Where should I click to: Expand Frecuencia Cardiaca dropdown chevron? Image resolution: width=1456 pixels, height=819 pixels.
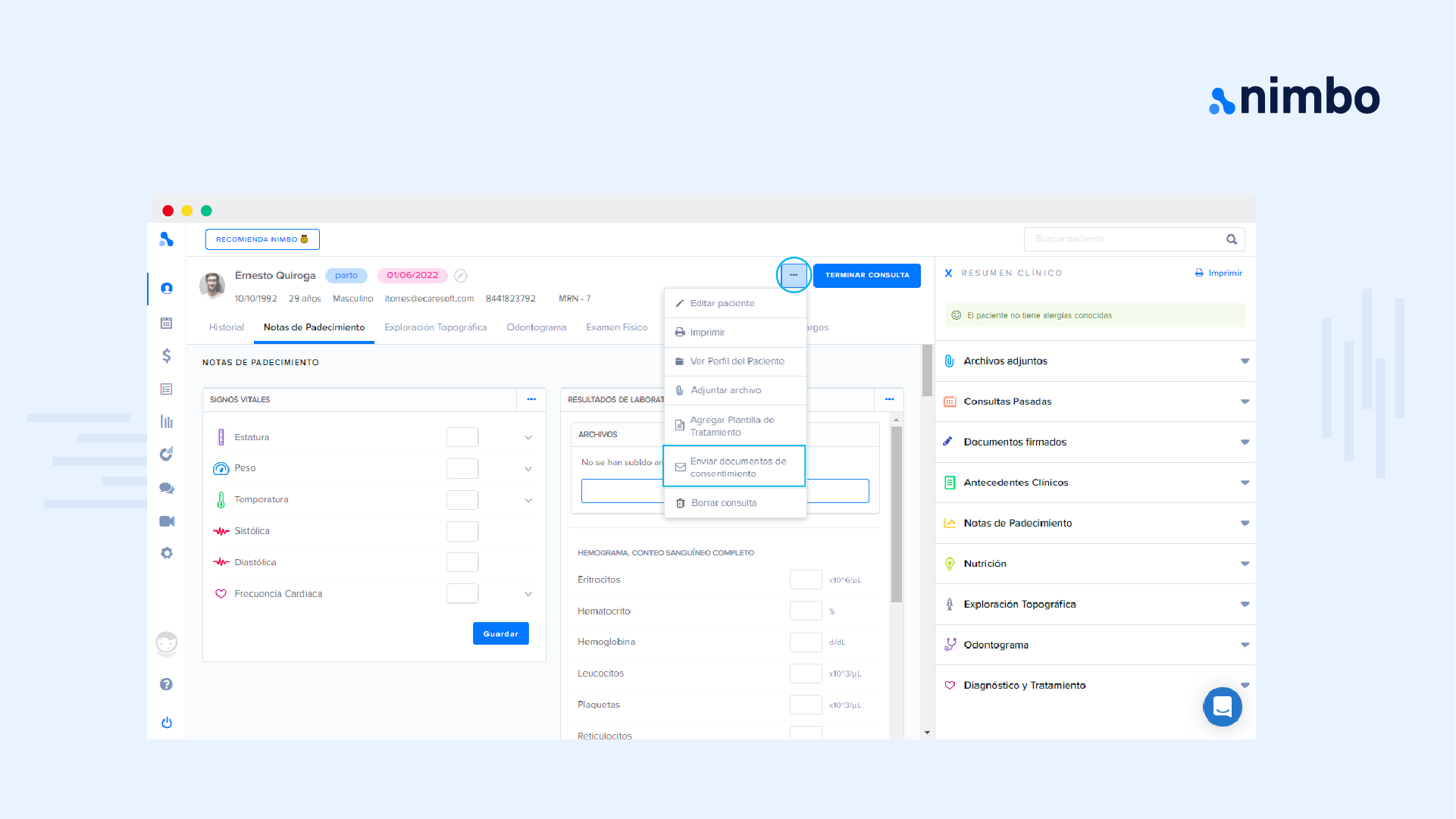click(528, 594)
